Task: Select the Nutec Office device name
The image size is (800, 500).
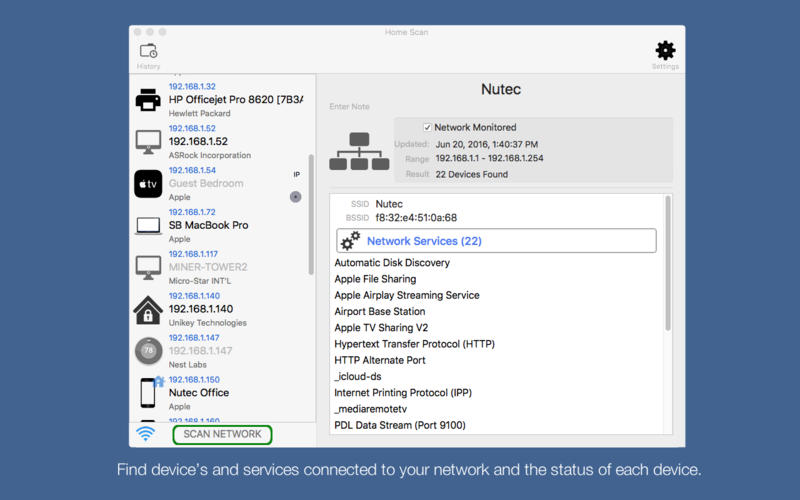Action: [199, 392]
